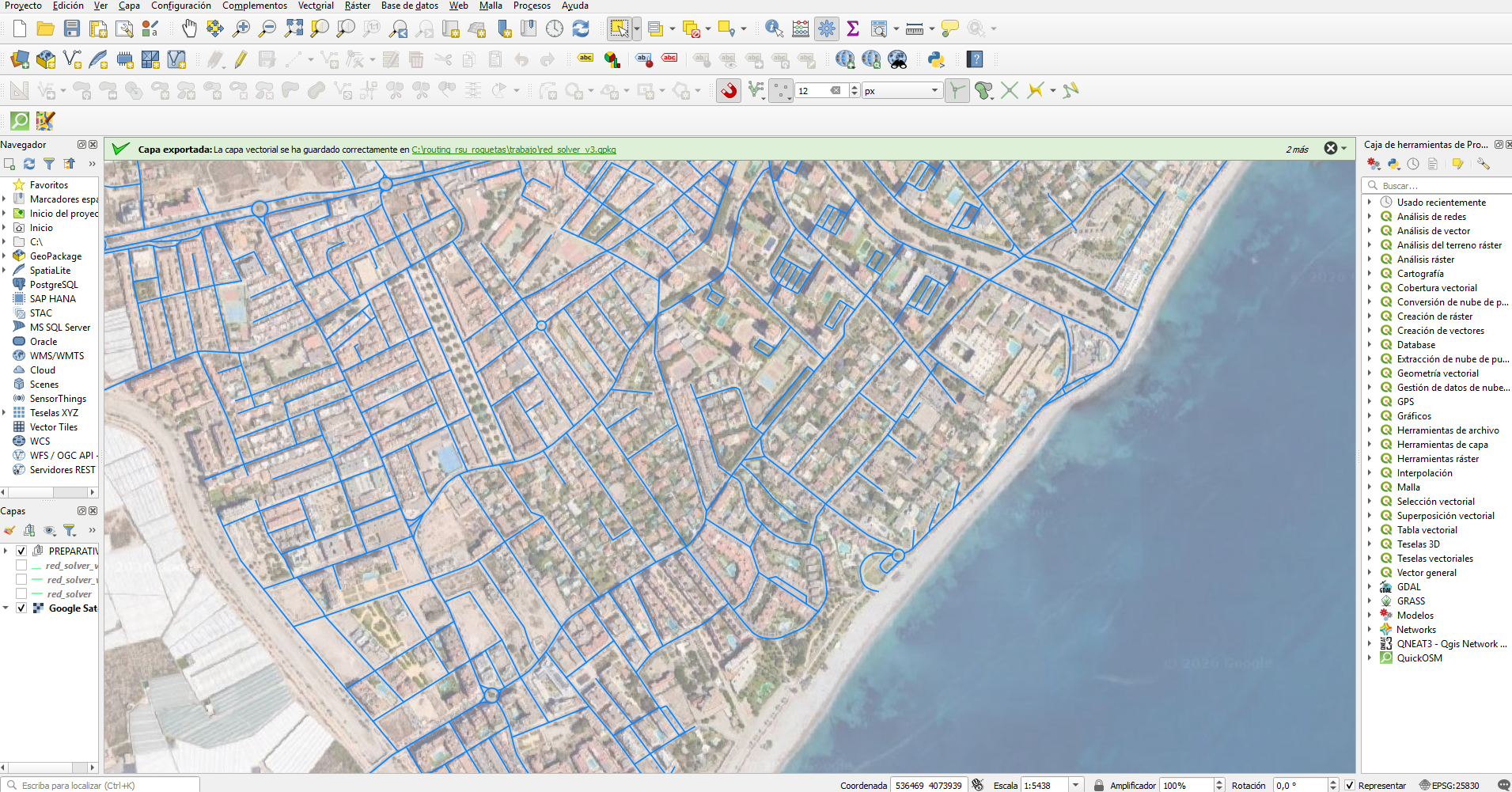This screenshot has width=1512, height=792.
Task: Refresh the map canvas
Action: click(x=581, y=29)
